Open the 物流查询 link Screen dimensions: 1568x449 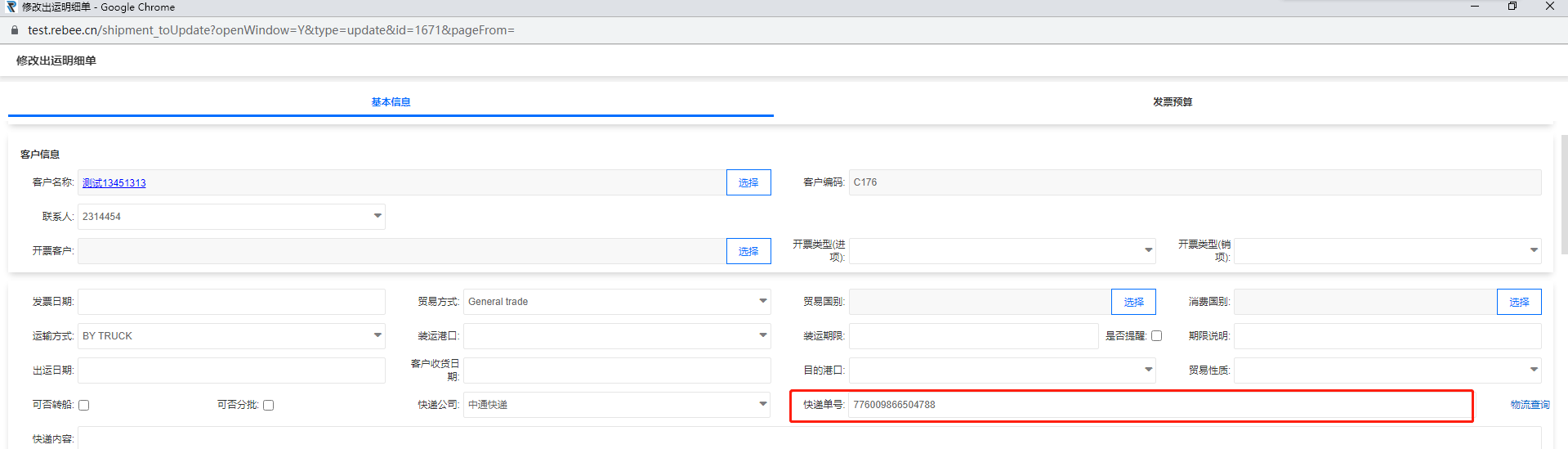(1530, 405)
